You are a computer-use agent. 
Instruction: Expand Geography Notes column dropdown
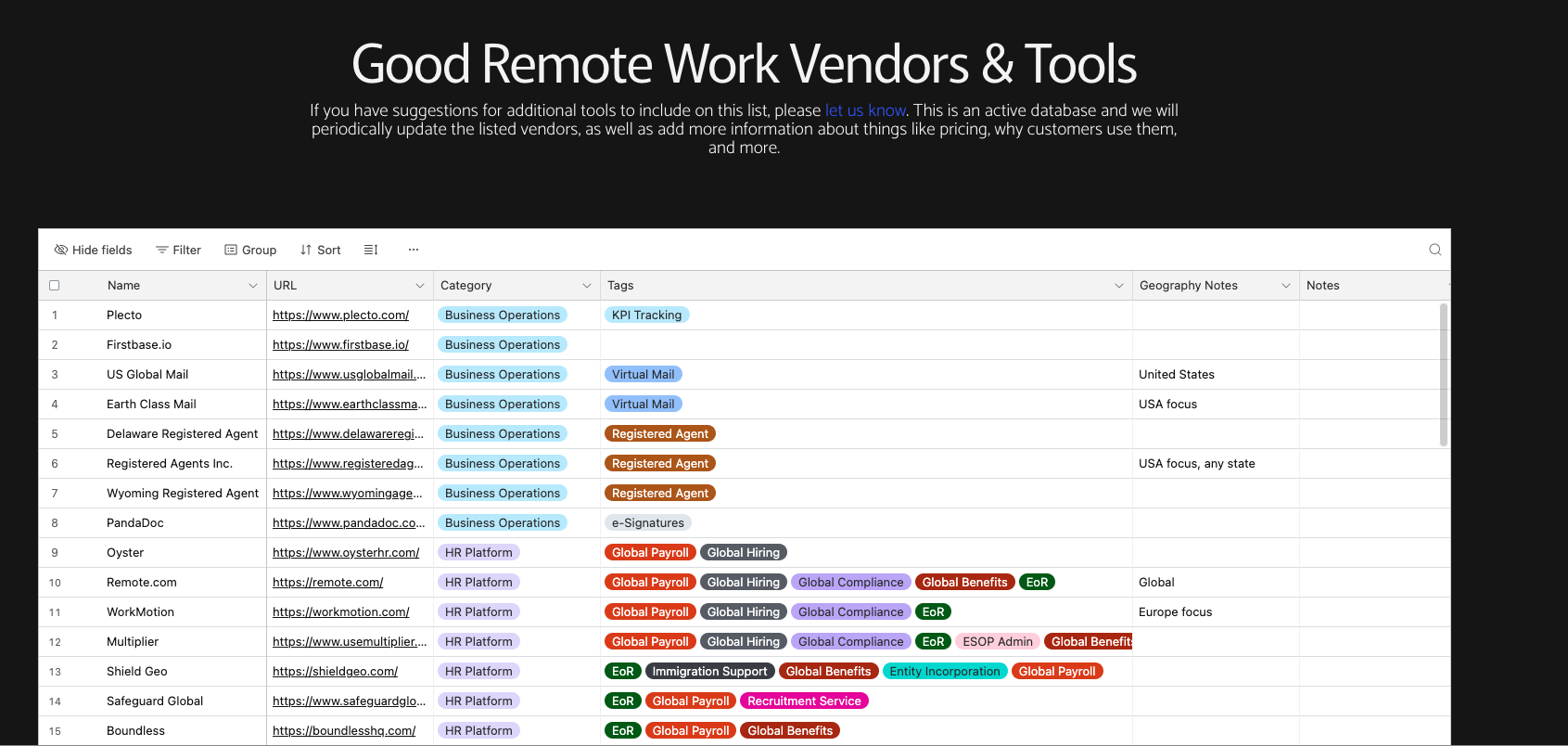coord(1286,286)
